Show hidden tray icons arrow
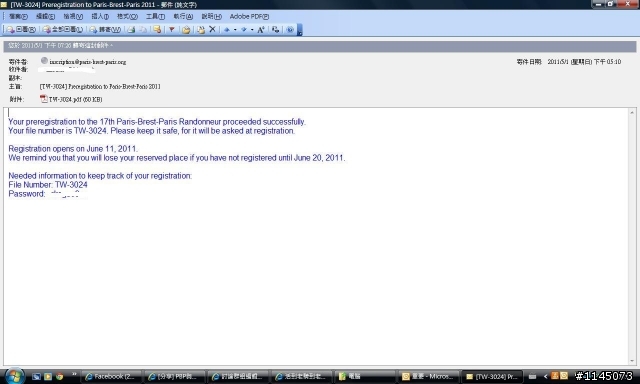This screenshot has height=384, width=640. point(545,376)
